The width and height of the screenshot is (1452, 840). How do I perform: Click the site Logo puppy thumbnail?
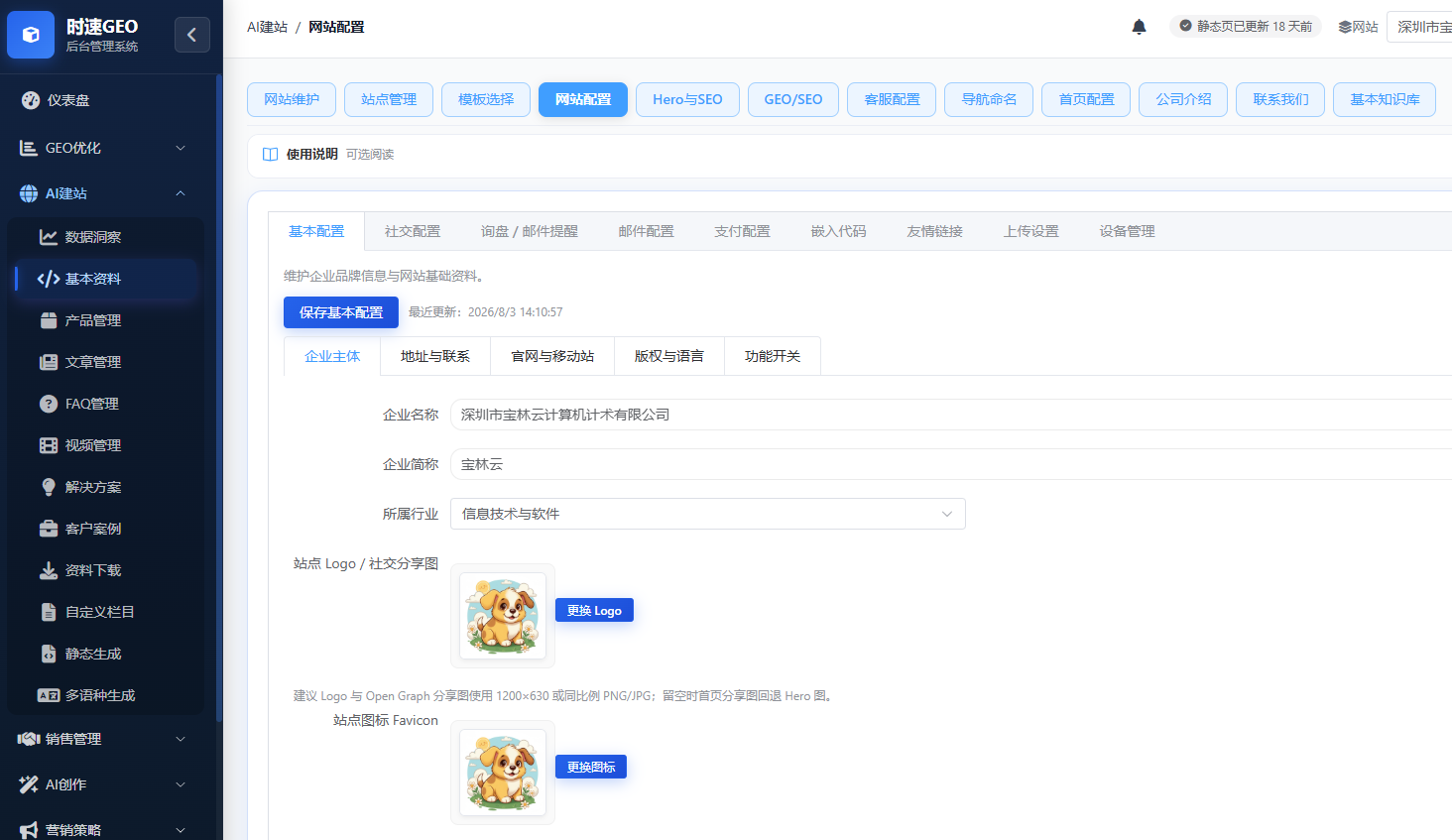[x=503, y=616]
